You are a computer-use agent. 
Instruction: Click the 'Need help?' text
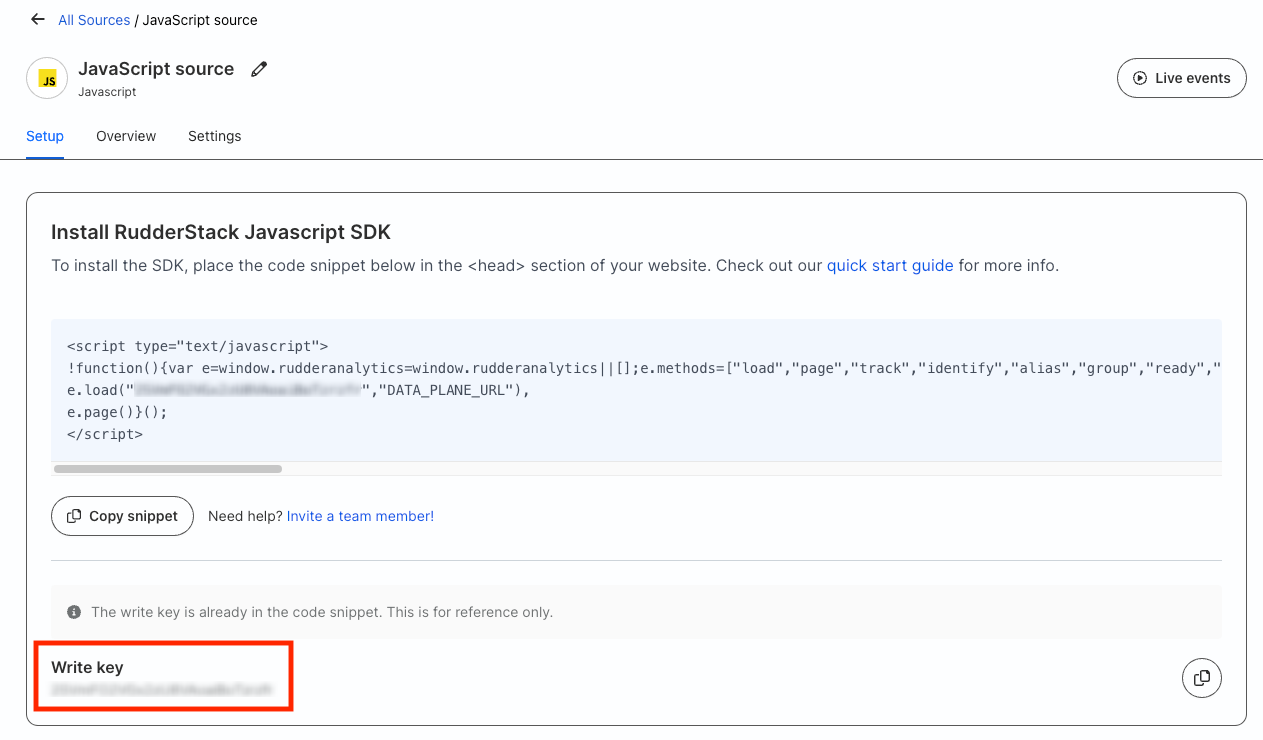(x=245, y=516)
